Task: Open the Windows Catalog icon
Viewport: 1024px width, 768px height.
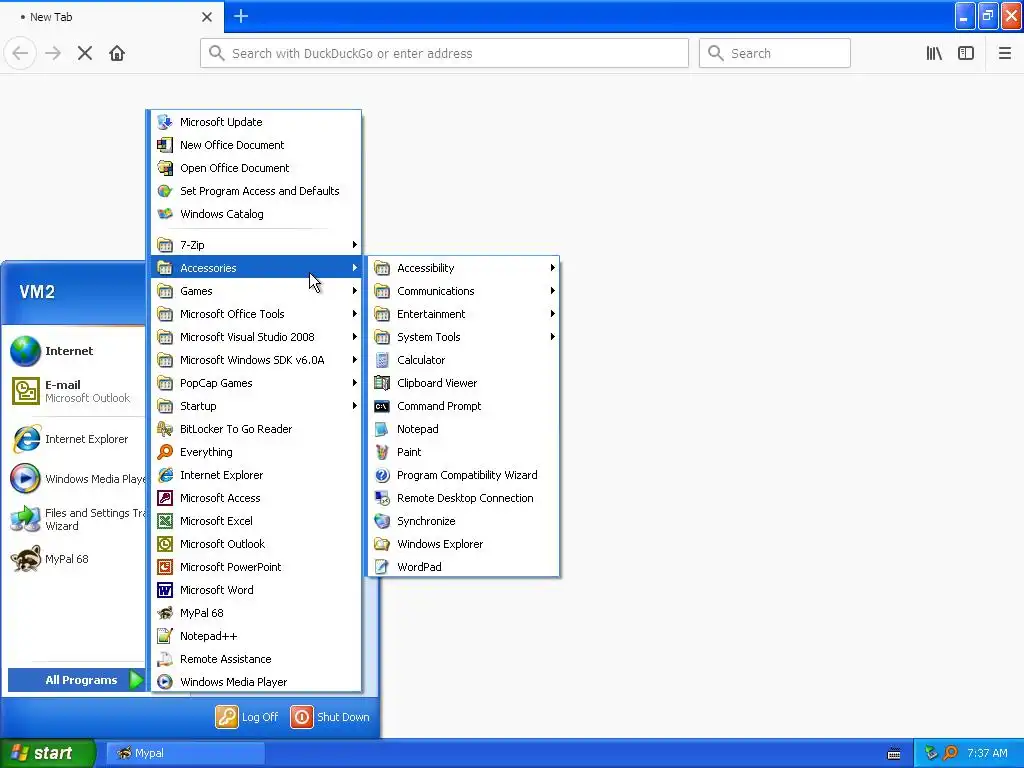Action: (165, 214)
